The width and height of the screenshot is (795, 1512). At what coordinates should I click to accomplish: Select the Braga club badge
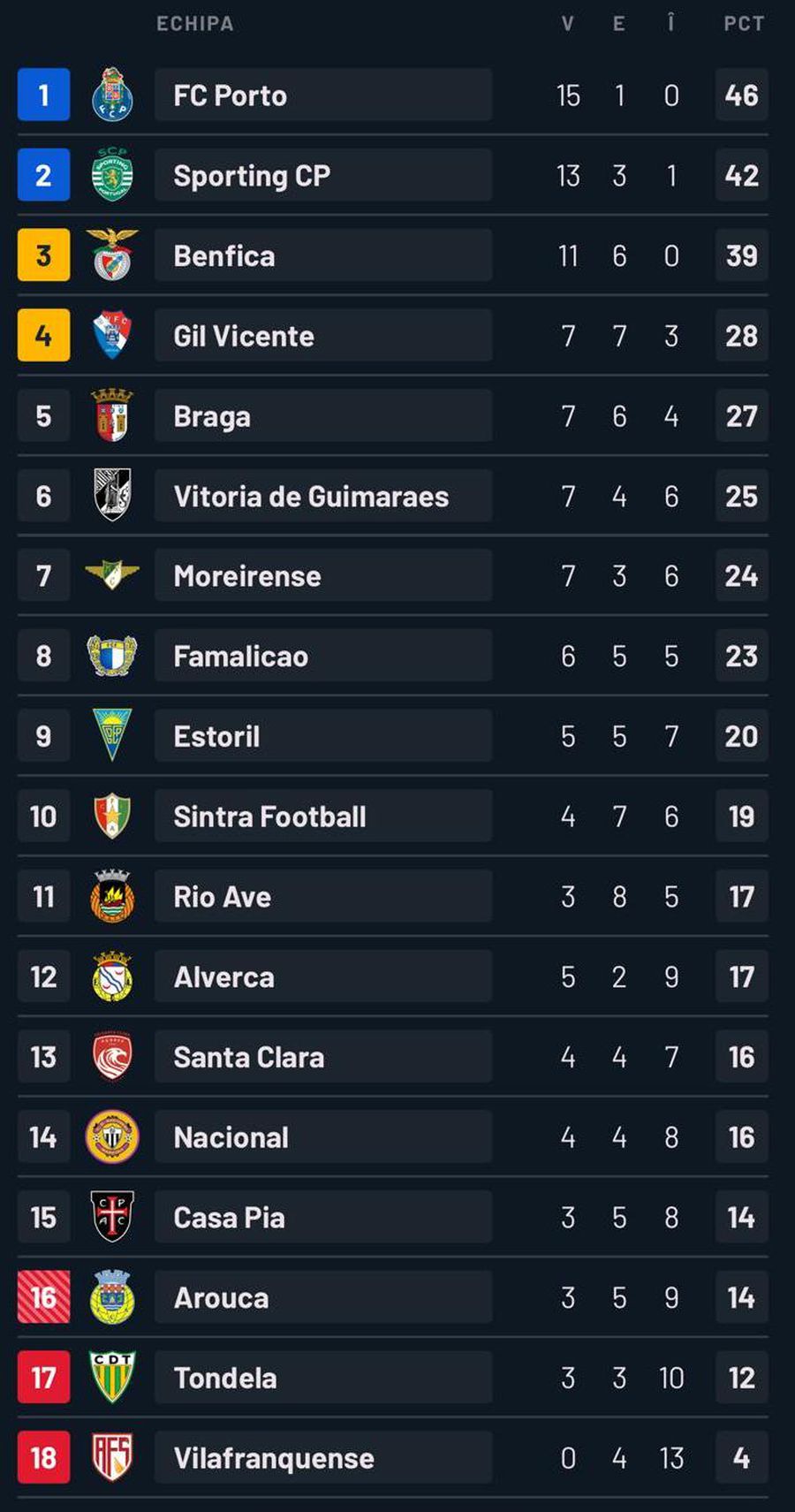tap(112, 415)
